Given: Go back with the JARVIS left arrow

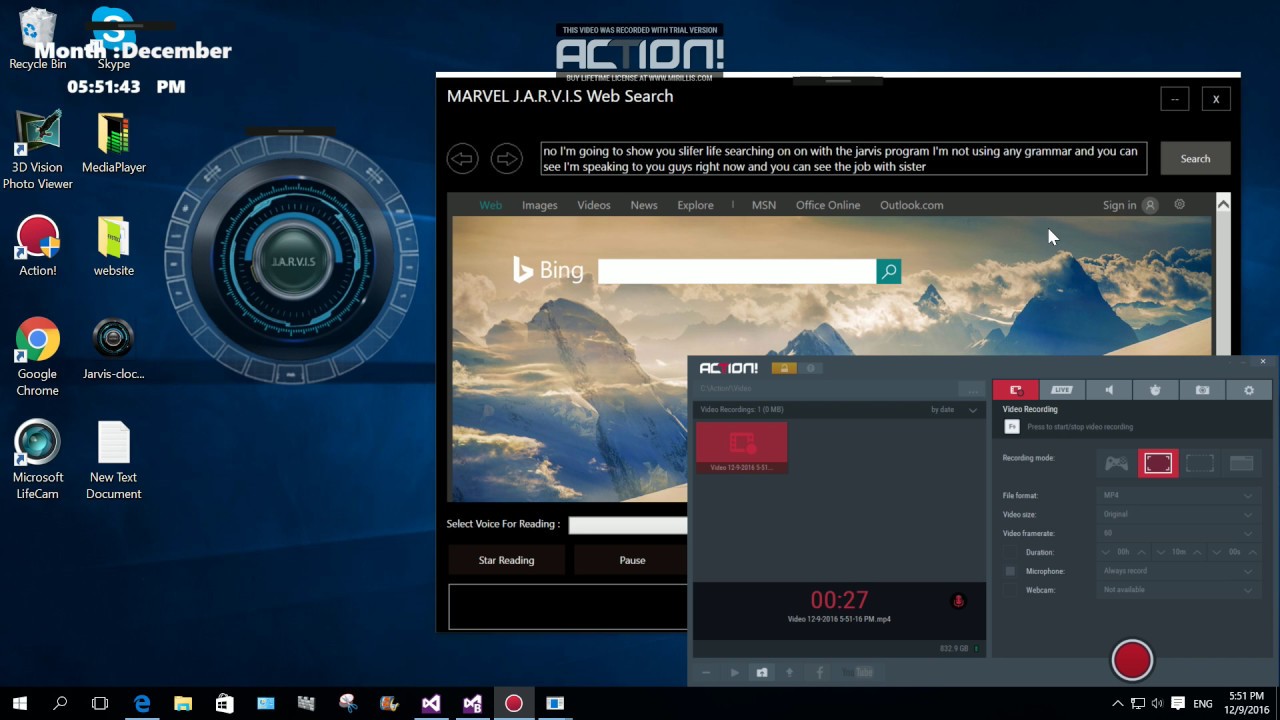Looking at the screenshot, I should point(462,158).
